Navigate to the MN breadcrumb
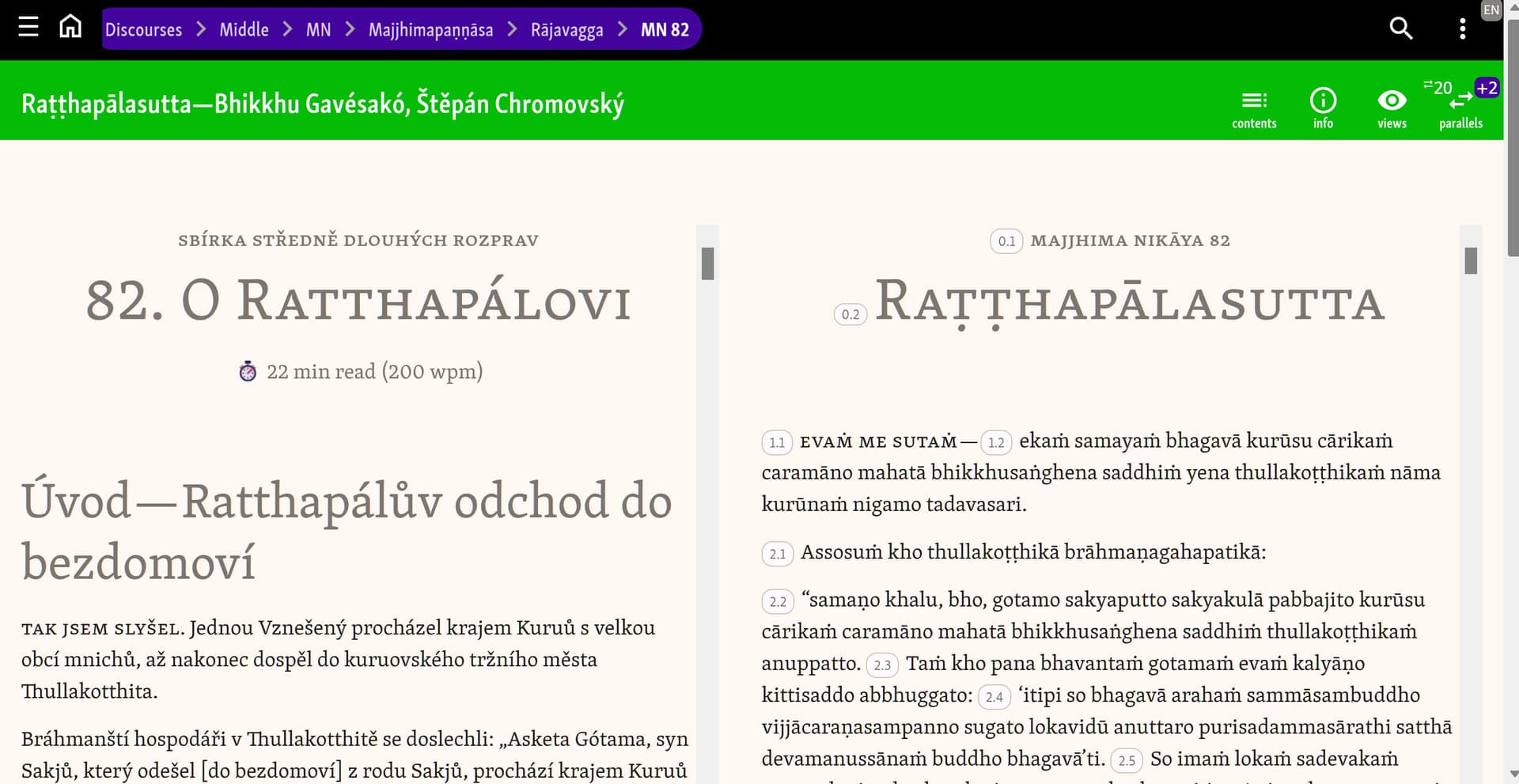 coord(318,30)
